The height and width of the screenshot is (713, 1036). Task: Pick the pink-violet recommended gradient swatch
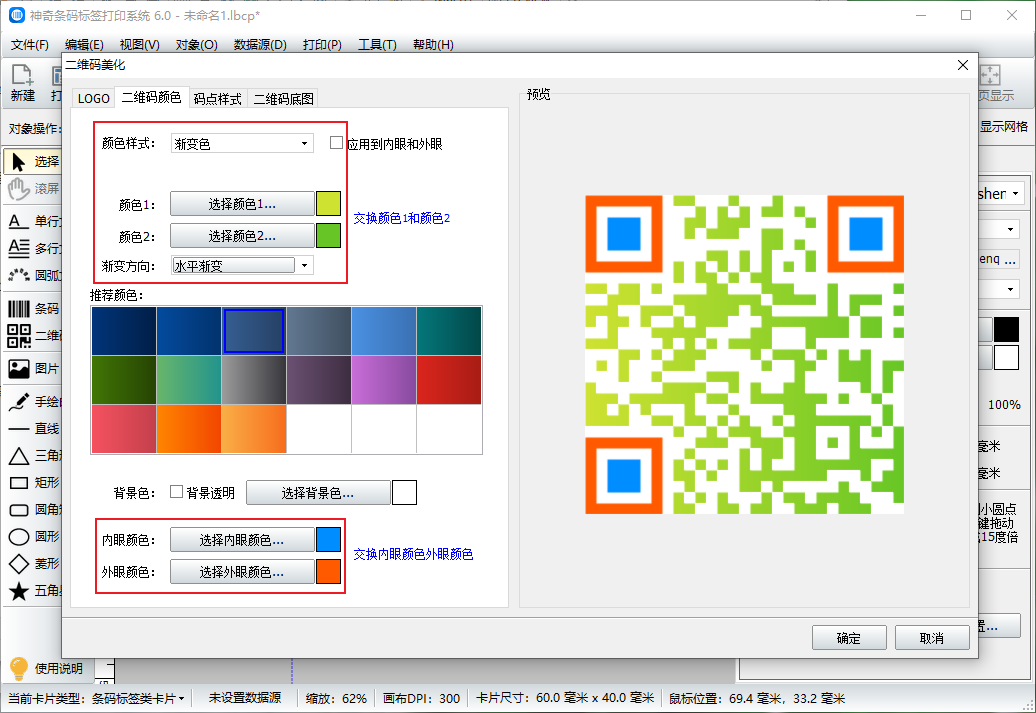(384, 380)
